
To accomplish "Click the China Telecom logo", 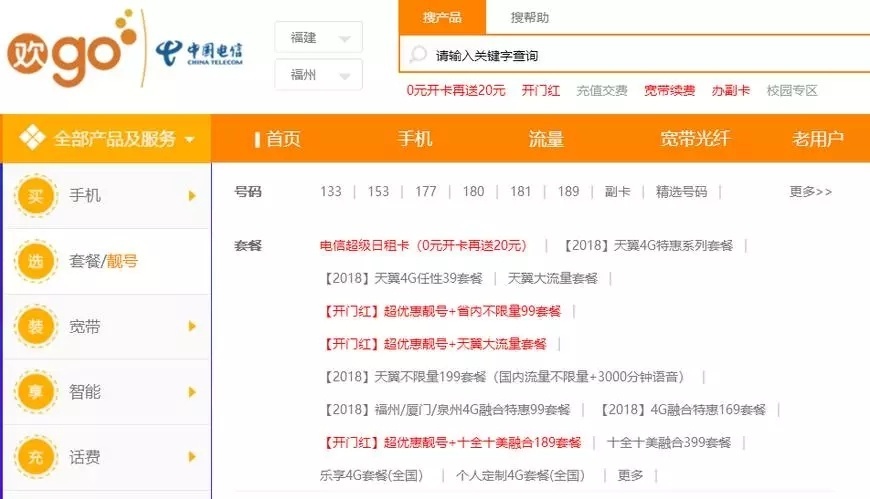I will pos(199,54).
